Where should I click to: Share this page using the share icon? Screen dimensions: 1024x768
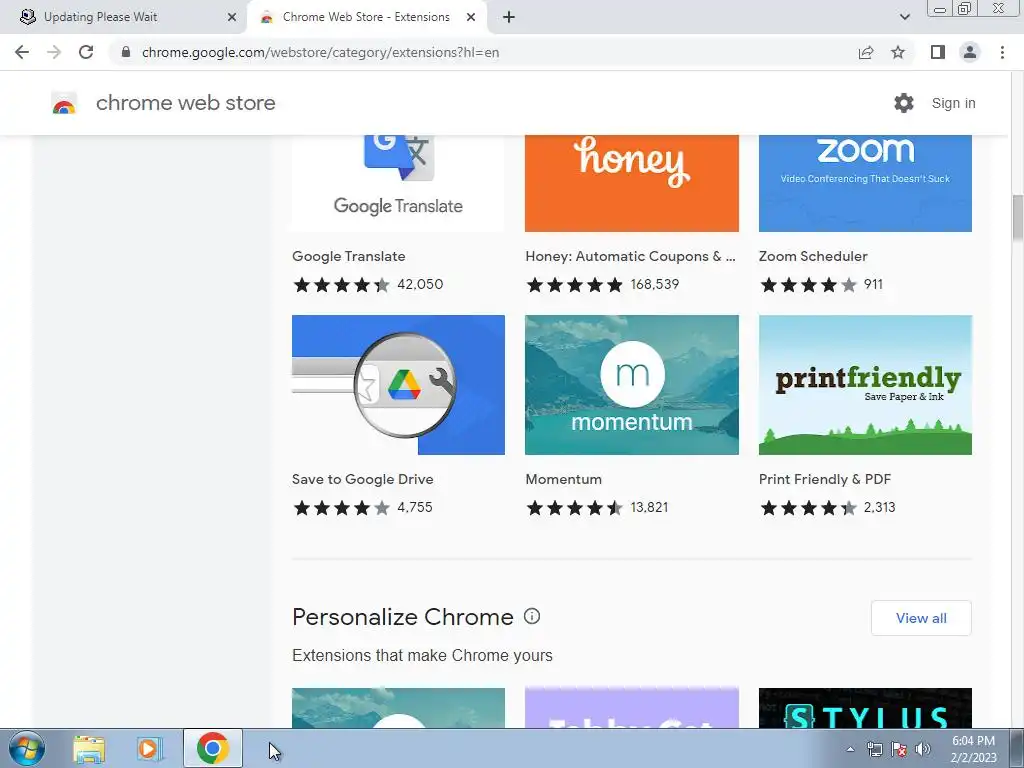click(866, 52)
